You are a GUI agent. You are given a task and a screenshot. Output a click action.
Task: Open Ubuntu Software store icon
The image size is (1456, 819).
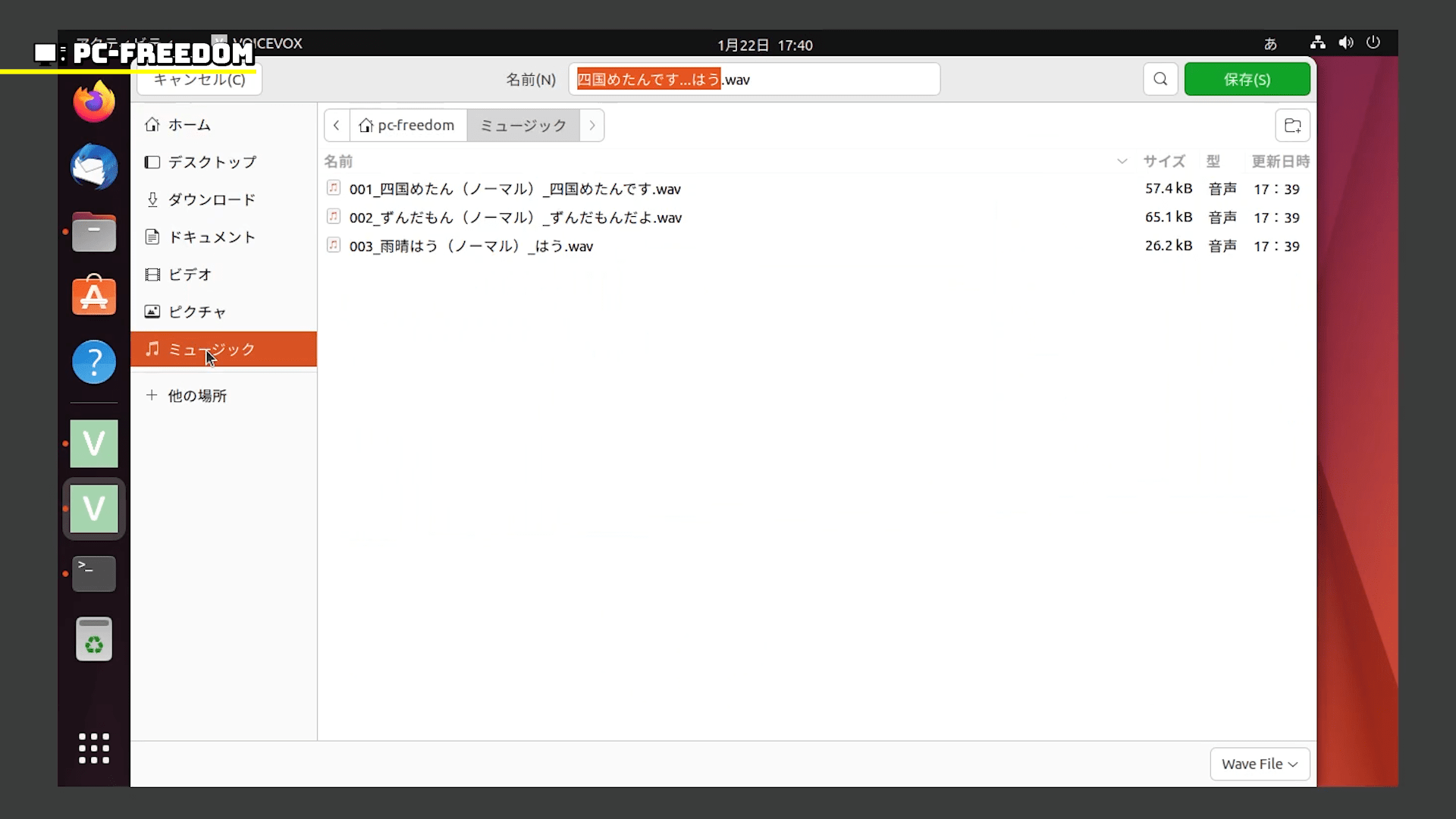(94, 296)
